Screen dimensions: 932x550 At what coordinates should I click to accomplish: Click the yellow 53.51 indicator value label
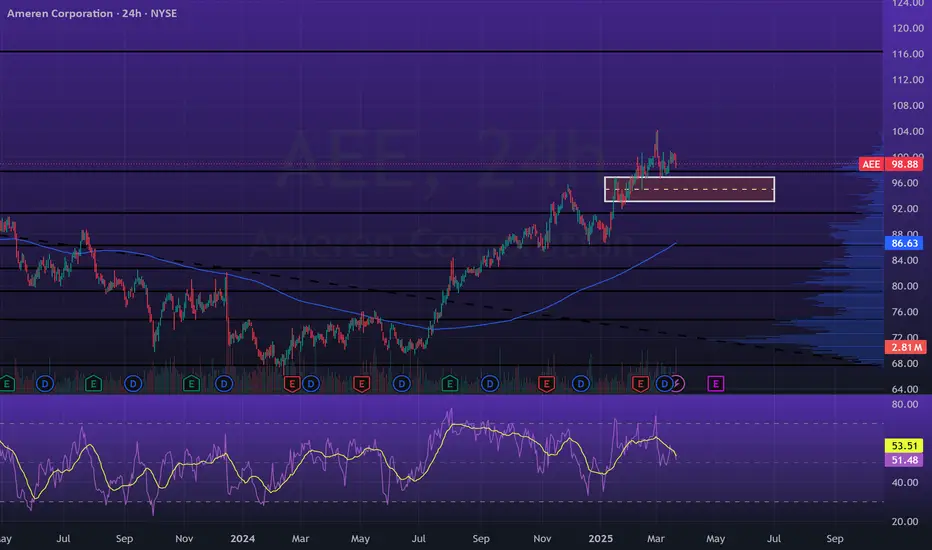click(x=904, y=446)
